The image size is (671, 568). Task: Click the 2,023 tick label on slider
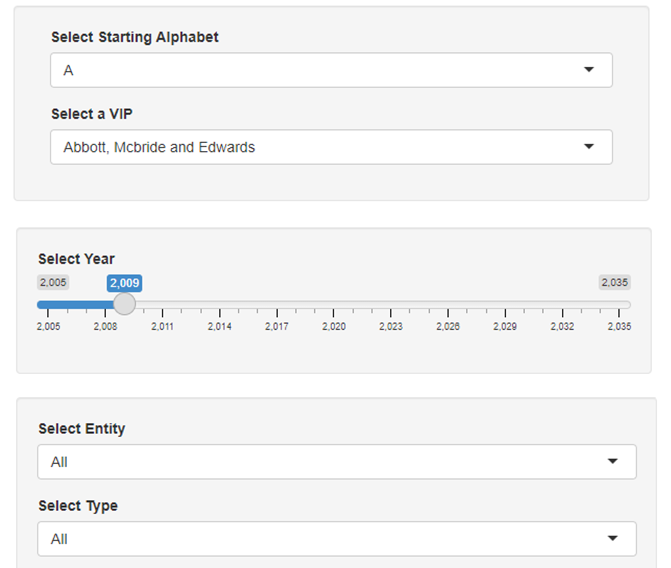pos(391,326)
